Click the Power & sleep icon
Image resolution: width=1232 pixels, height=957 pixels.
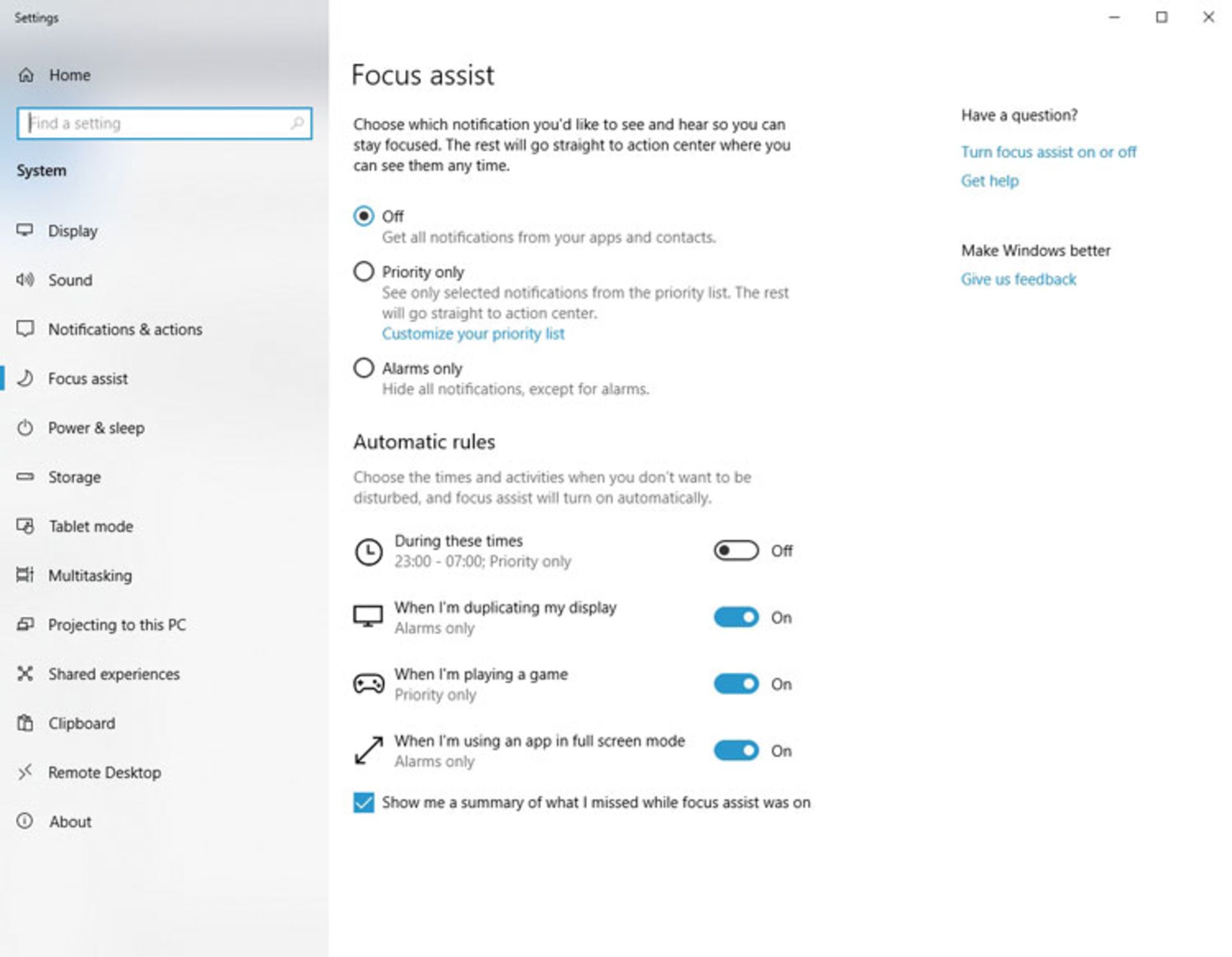26,428
